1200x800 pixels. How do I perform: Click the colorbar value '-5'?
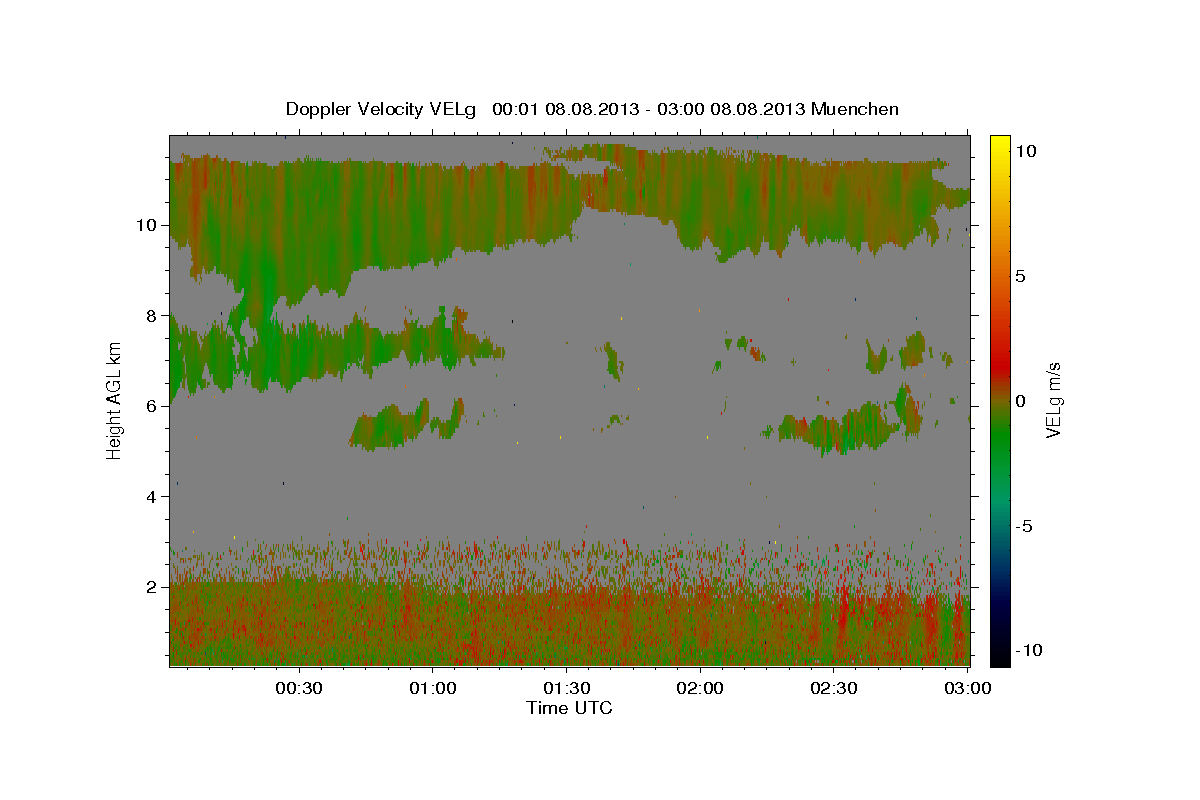click(x=1024, y=525)
